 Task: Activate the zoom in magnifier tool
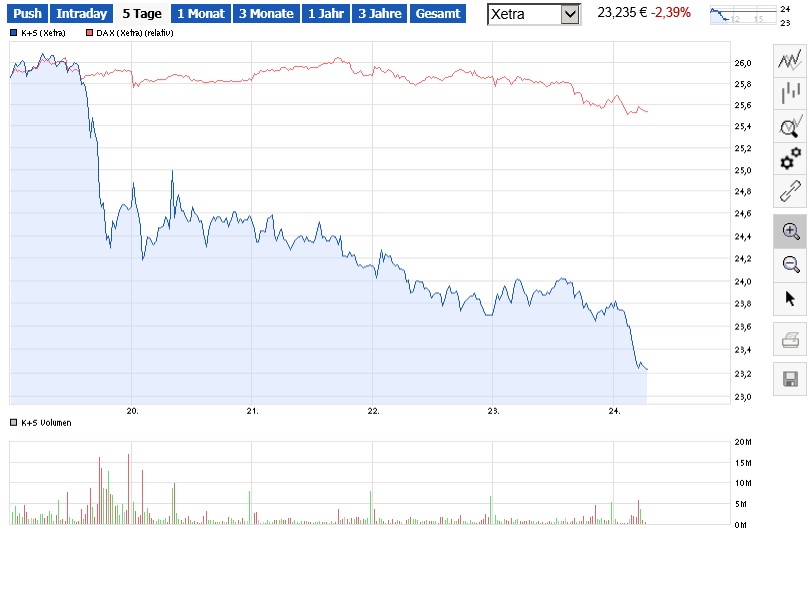coord(790,231)
